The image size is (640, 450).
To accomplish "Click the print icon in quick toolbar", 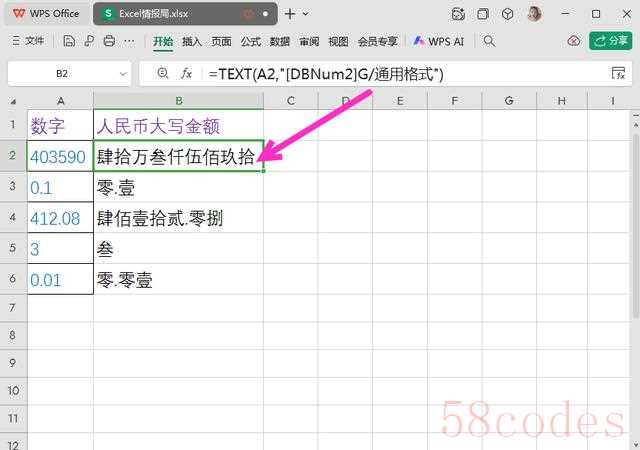I will (107, 42).
